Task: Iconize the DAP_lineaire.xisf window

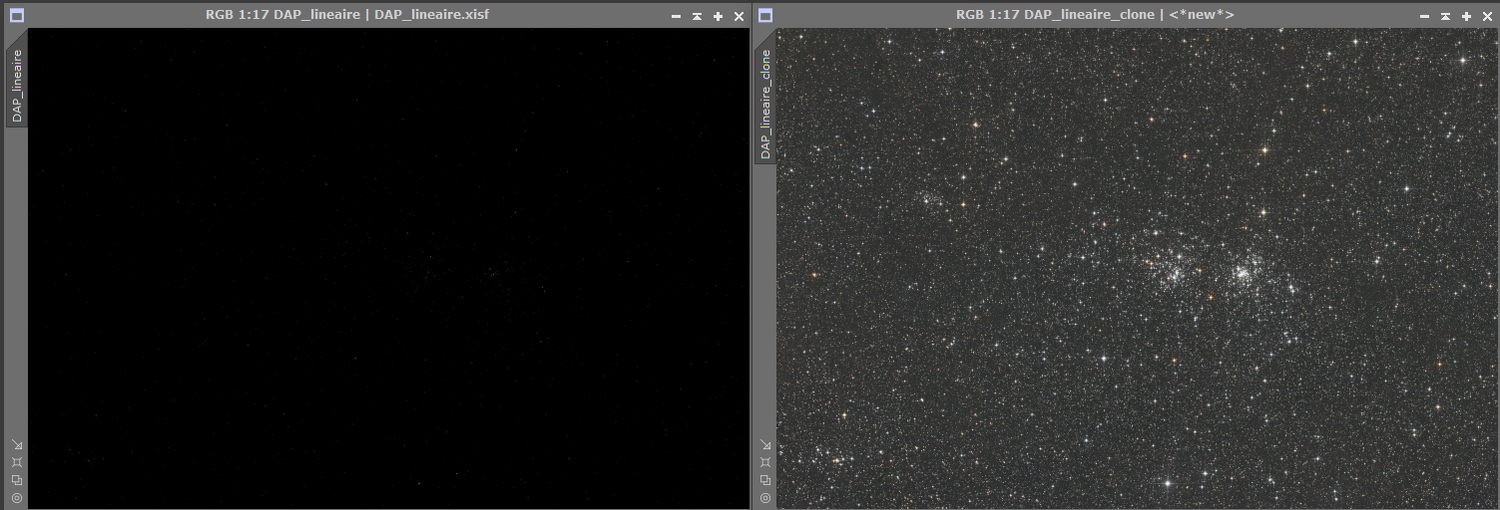Action: tap(676, 16)
